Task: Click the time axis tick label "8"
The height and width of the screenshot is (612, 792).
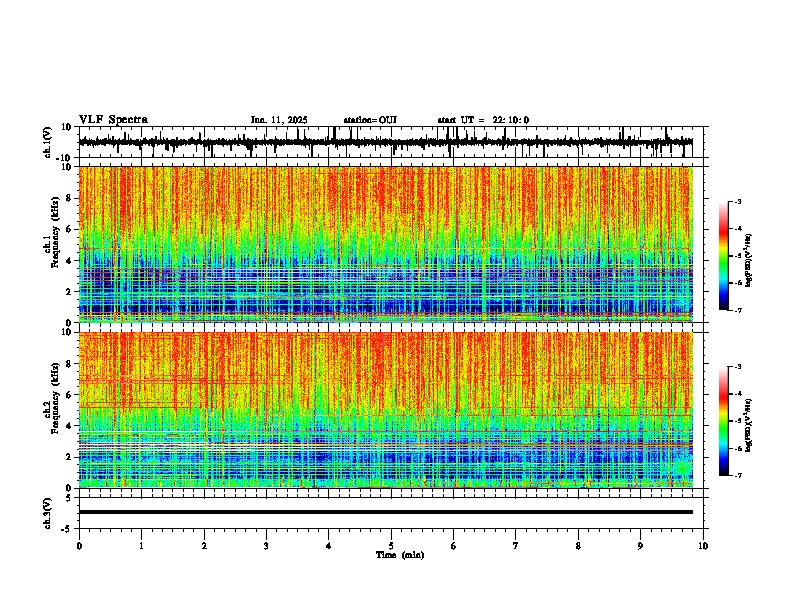Action: (578, 546)
